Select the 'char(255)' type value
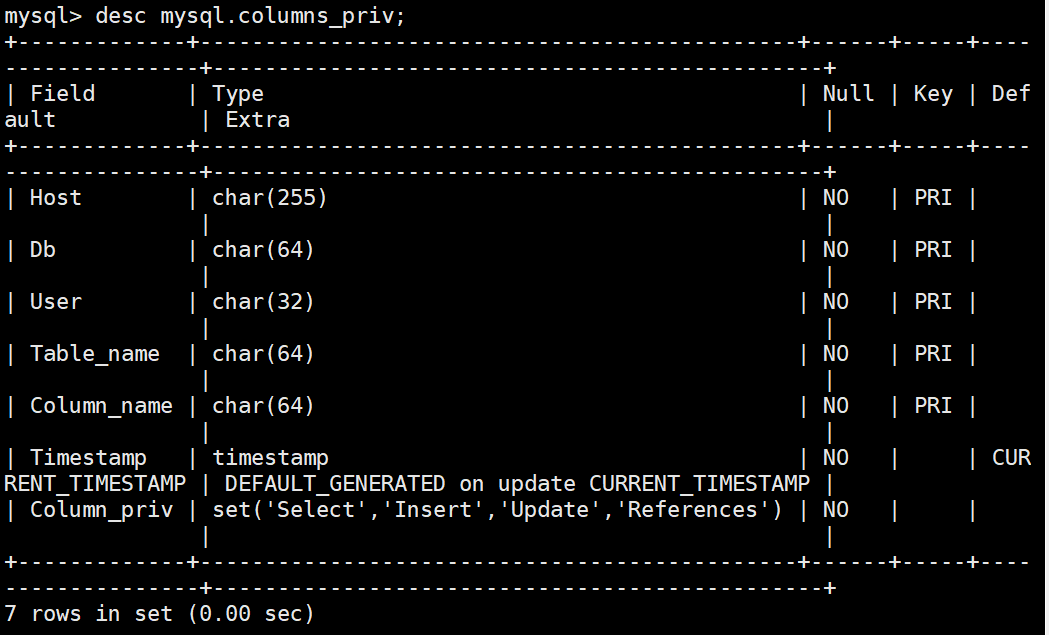This screenshot has height=635, width=1049. tap(270, 197)
